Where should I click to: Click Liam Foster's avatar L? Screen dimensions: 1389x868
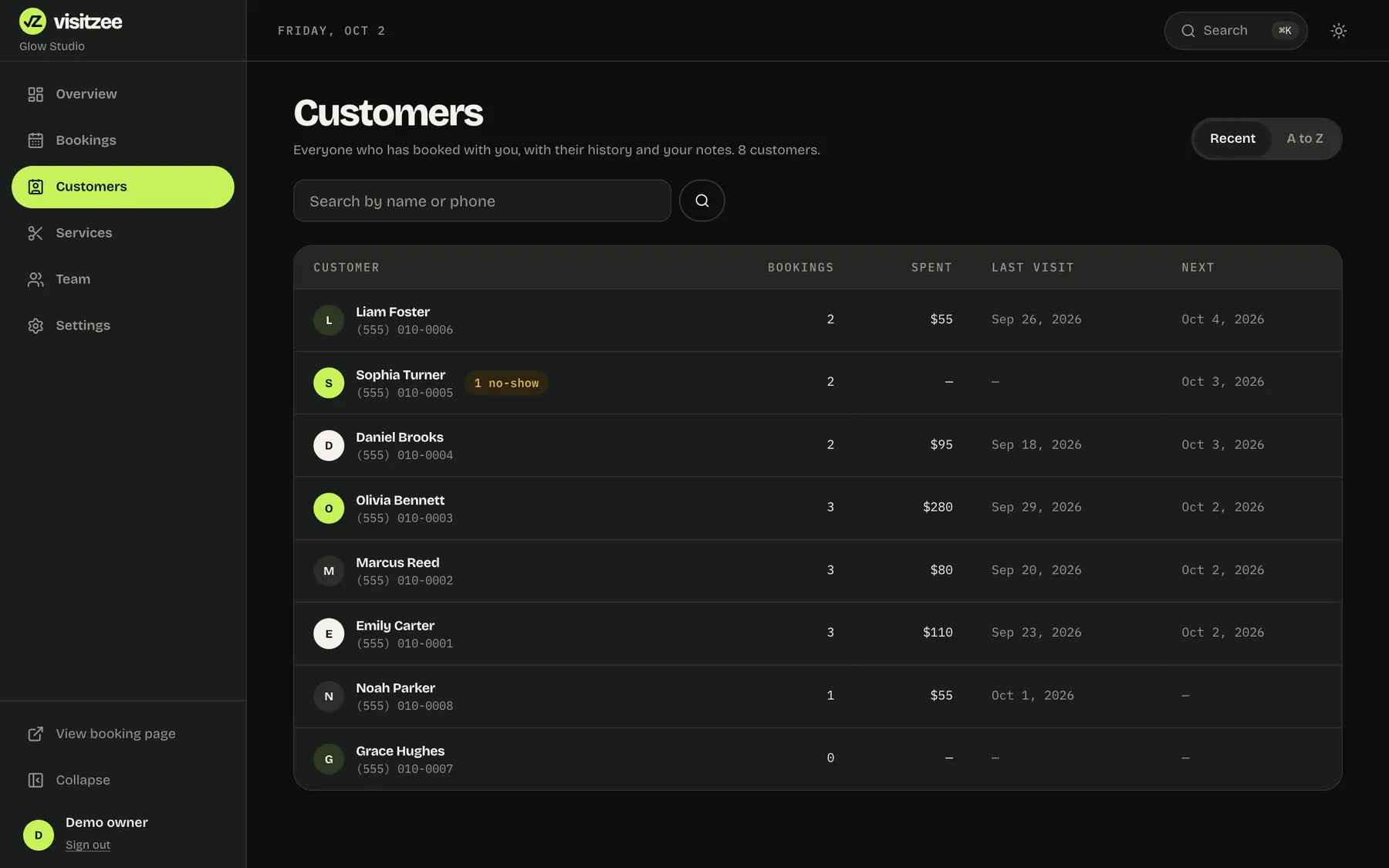329,320
